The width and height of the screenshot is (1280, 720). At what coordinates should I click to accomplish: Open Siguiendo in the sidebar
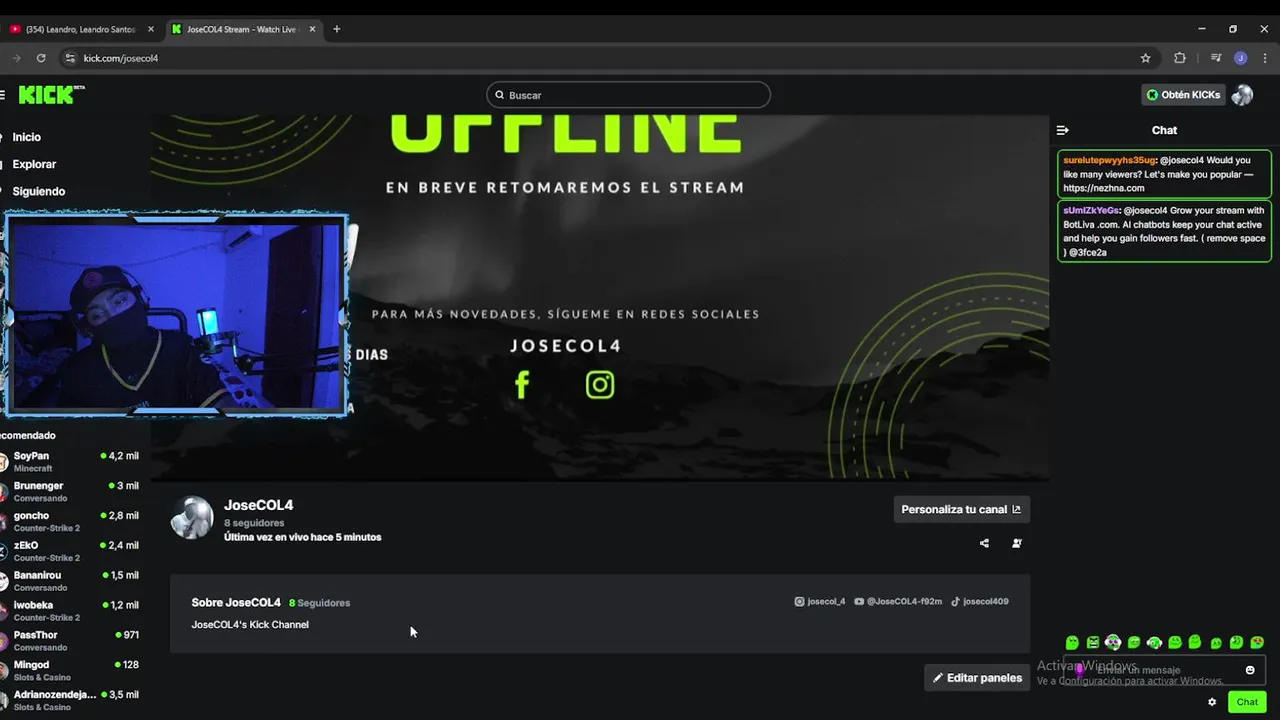(x=38, y=191)
